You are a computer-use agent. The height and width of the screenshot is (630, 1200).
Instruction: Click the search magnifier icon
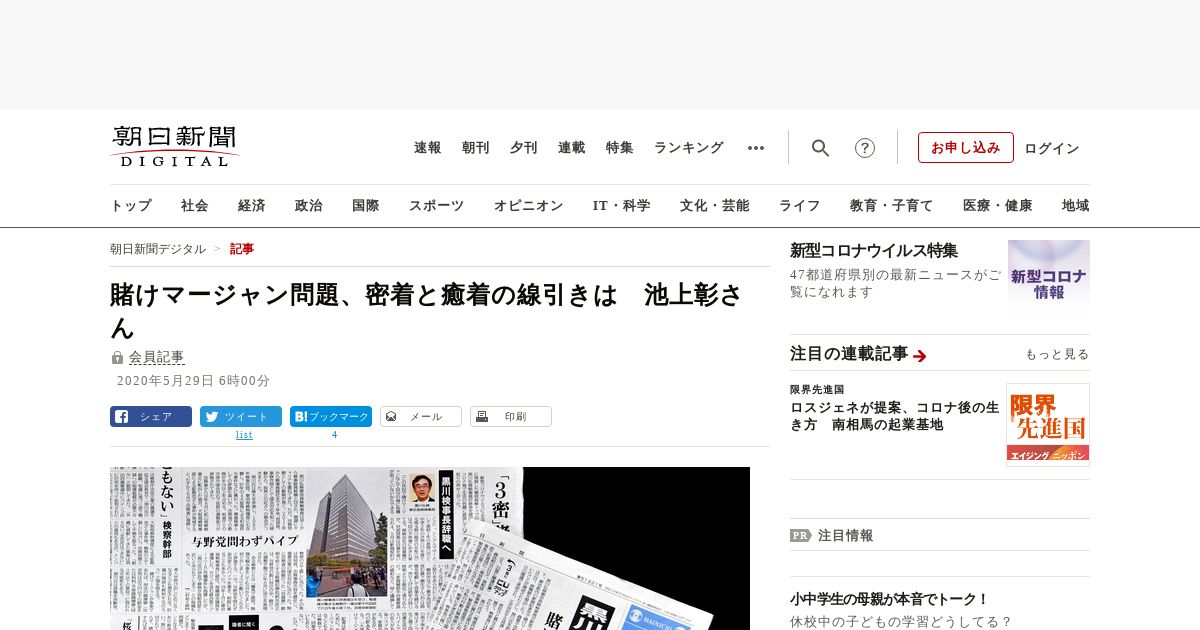820,148
